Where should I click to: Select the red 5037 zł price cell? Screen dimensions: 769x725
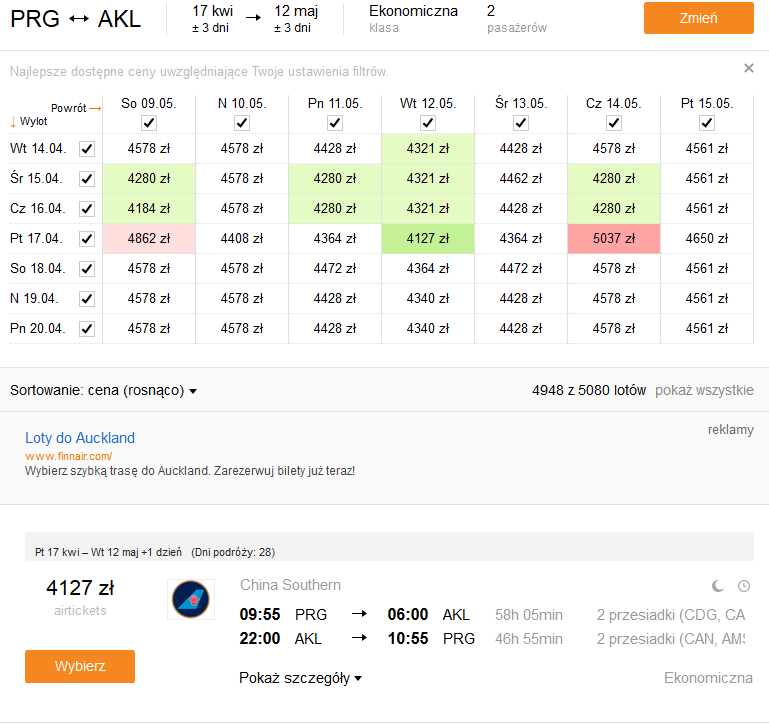click(x=614, y=239)
